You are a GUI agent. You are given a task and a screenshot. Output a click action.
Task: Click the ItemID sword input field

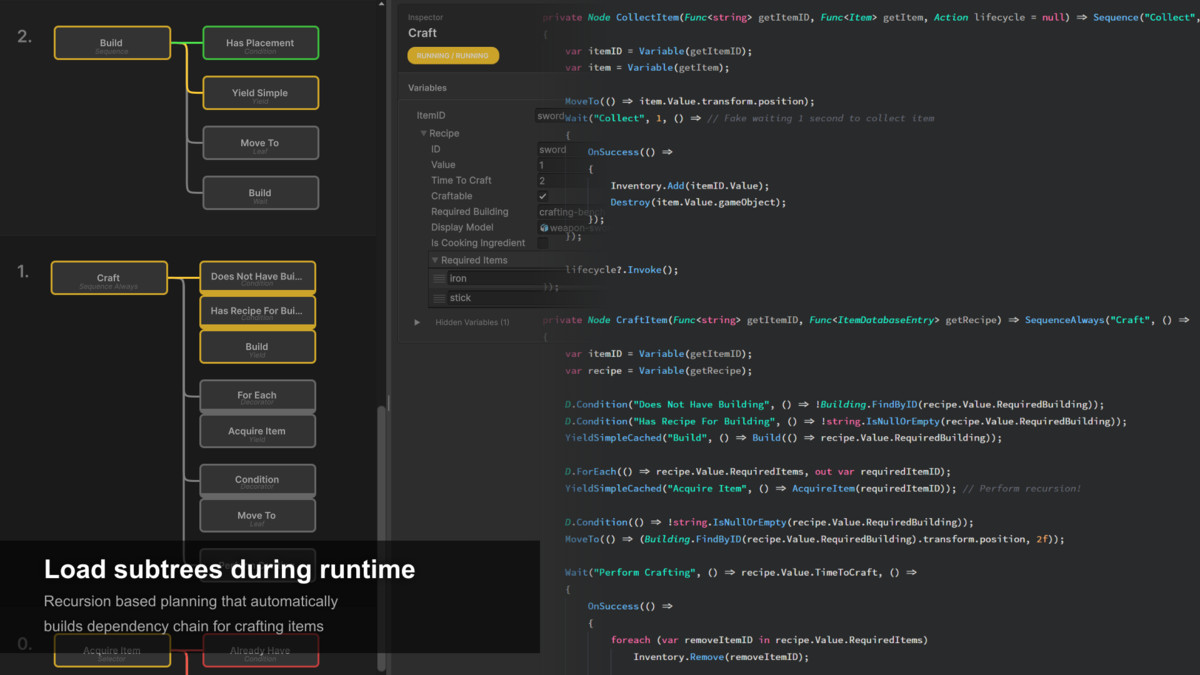tap(552, 115)
